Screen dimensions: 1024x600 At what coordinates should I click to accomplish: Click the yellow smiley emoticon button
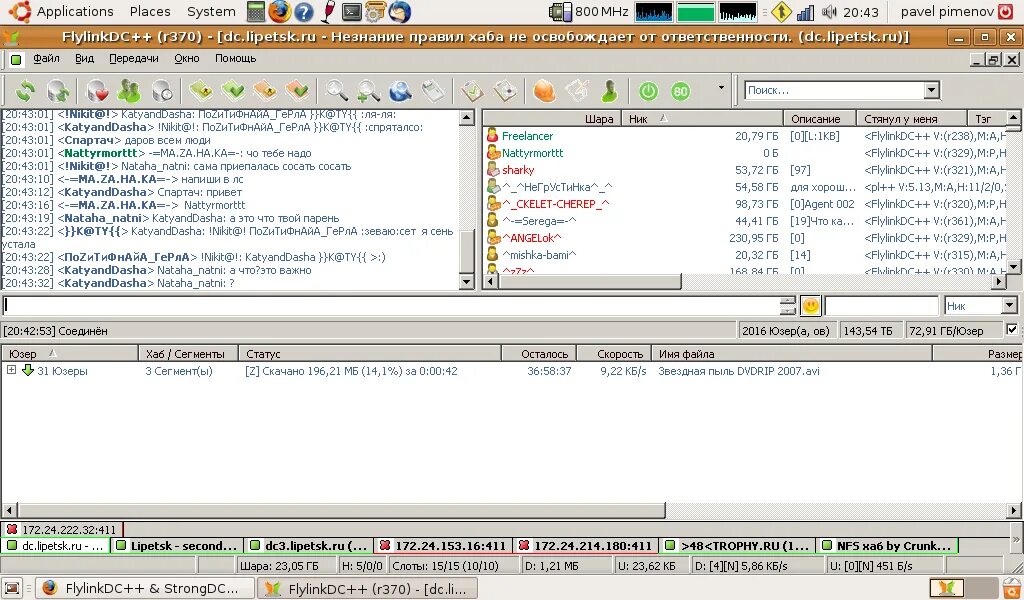(x=810, y=306)
